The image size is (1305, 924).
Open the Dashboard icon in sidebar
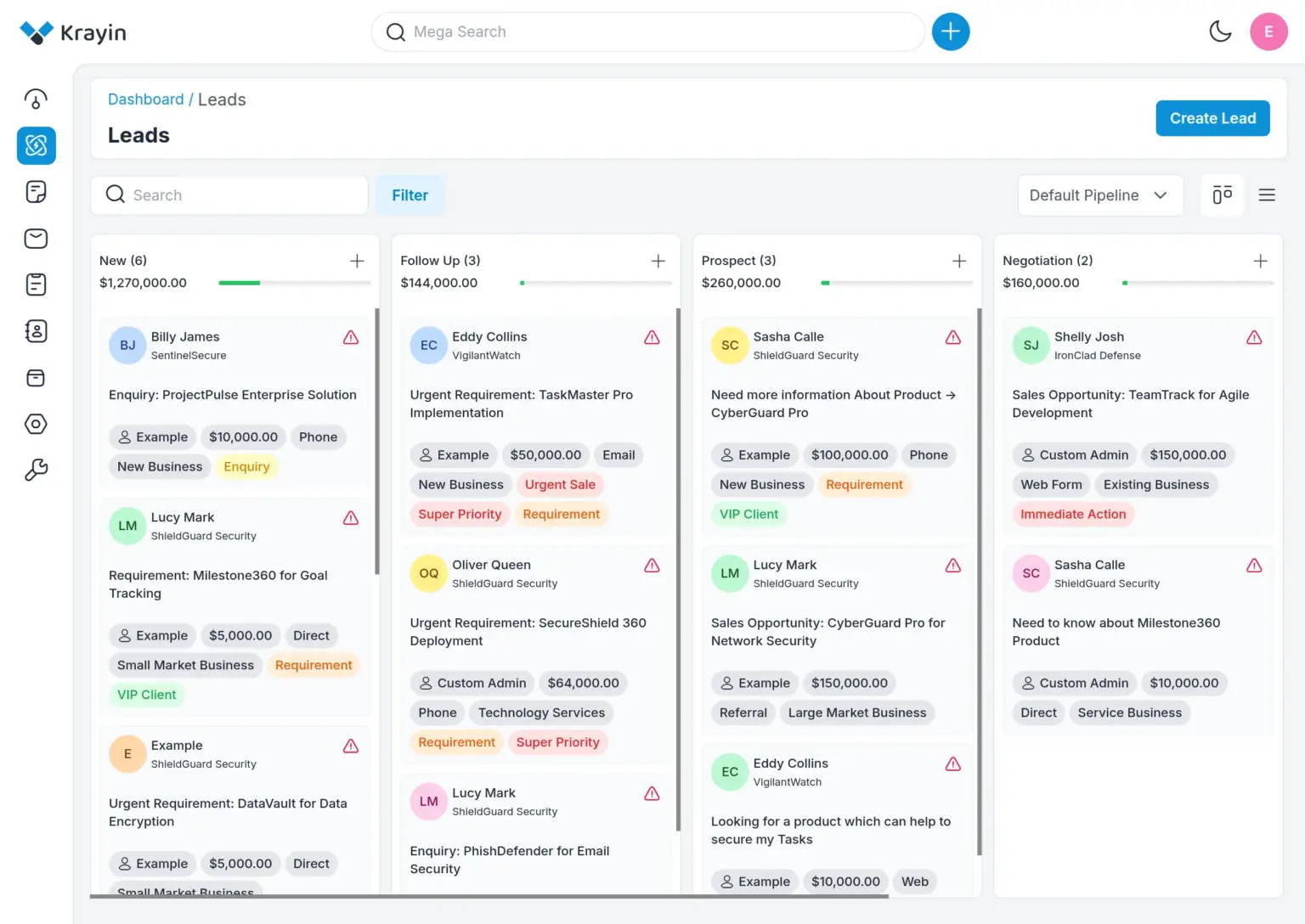pyautogui.click(x=36, y=99)
